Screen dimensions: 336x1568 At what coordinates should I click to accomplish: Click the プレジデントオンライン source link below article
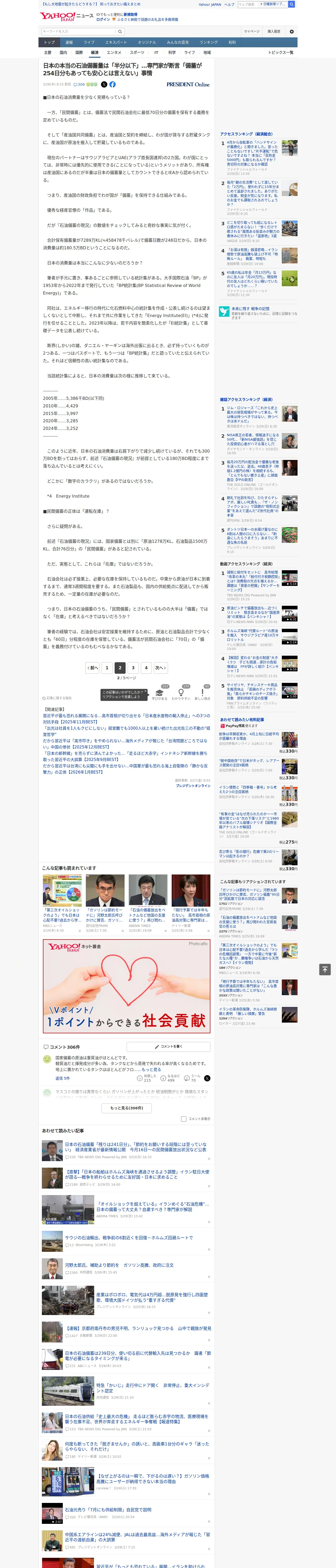click(x=193, y=786)
